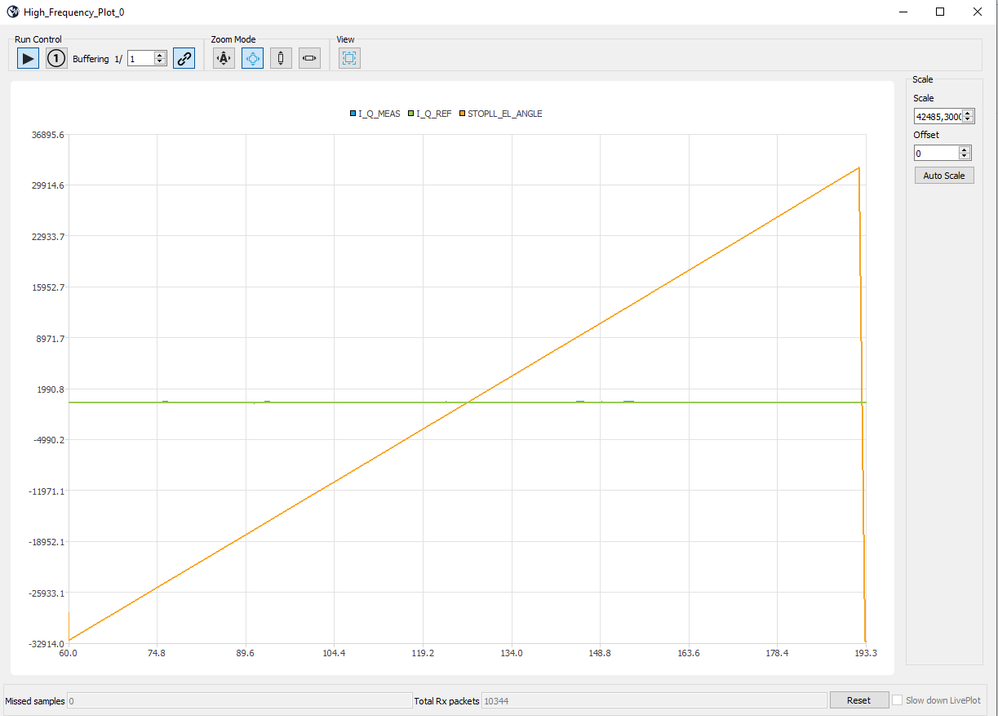Click the Missed samples value field

tap(239, 701)
